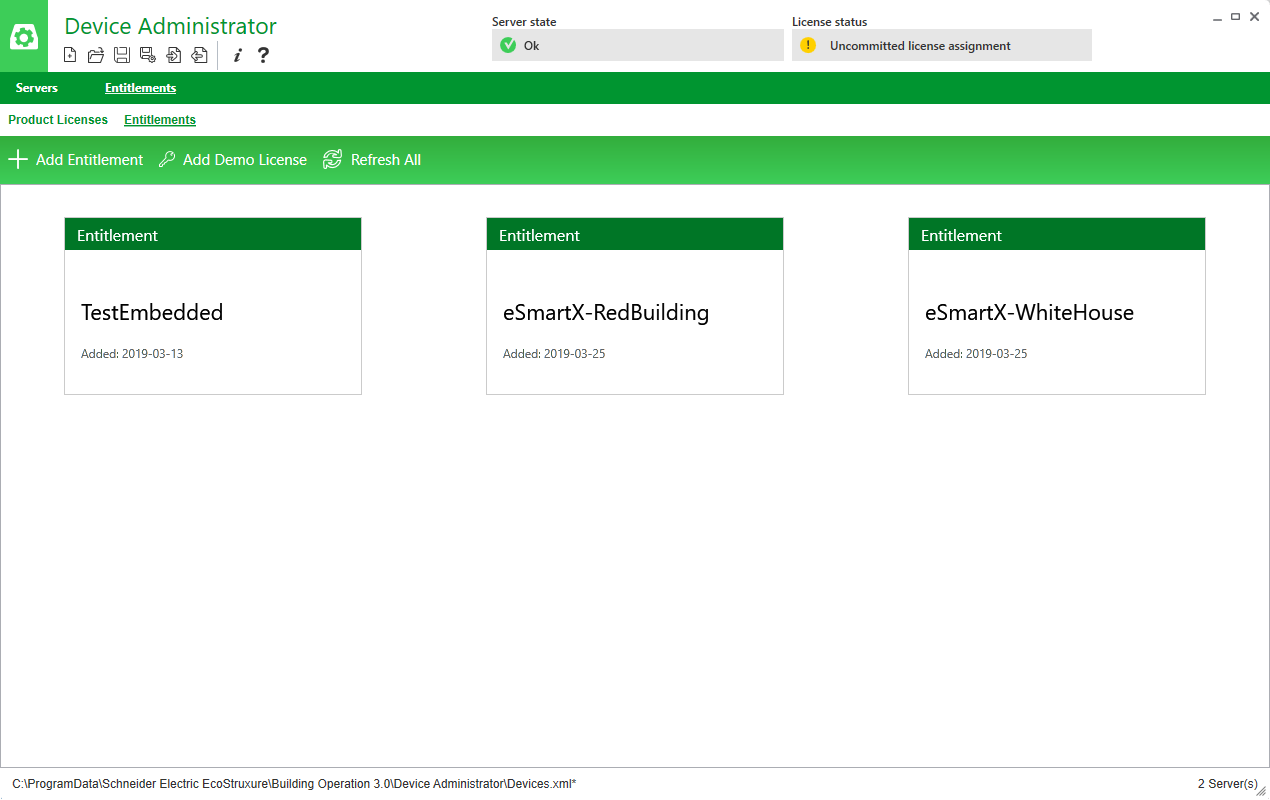This screenshot has height=800, width=1270.
Task: Switch to the Servers tab
Action: [x=37, y=88]
